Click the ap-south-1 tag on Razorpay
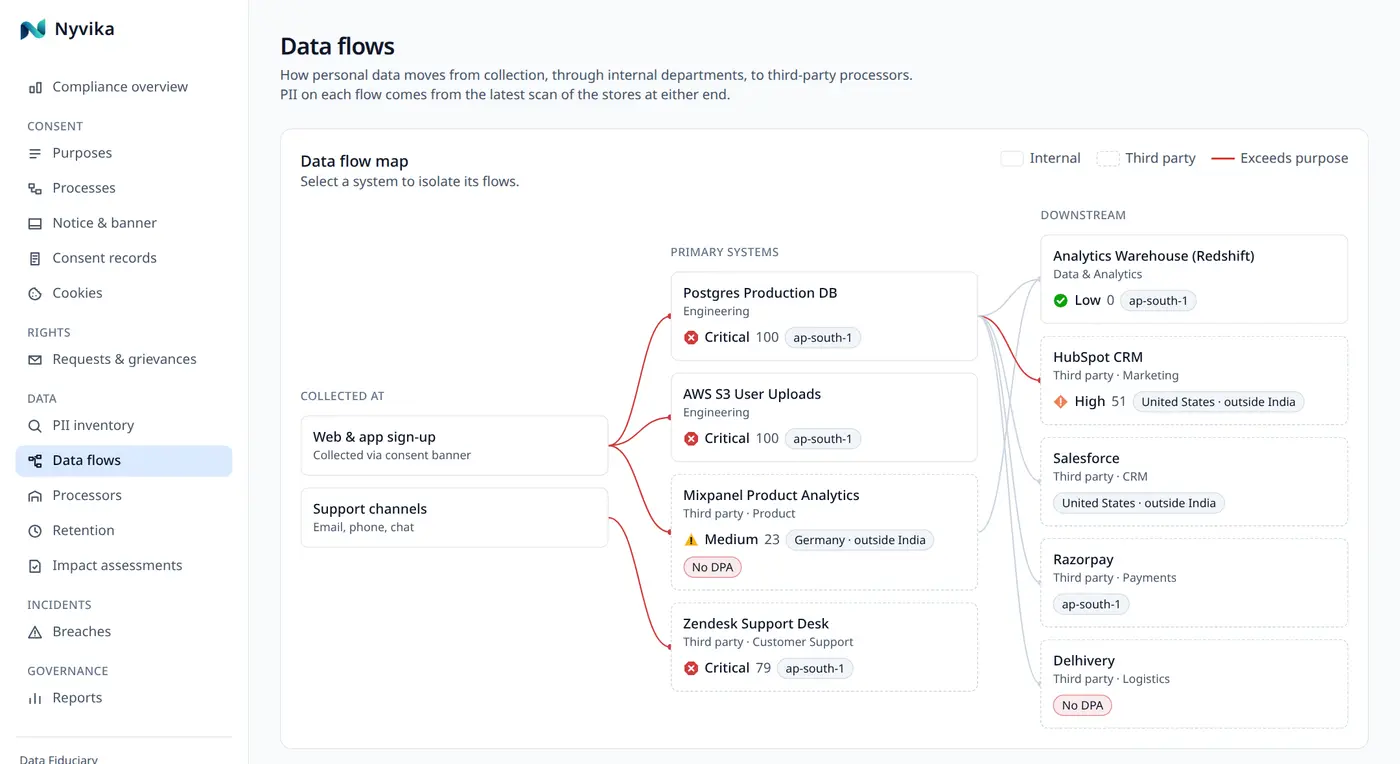Viewport: 1400px width, 764px height. [1091, 604]
